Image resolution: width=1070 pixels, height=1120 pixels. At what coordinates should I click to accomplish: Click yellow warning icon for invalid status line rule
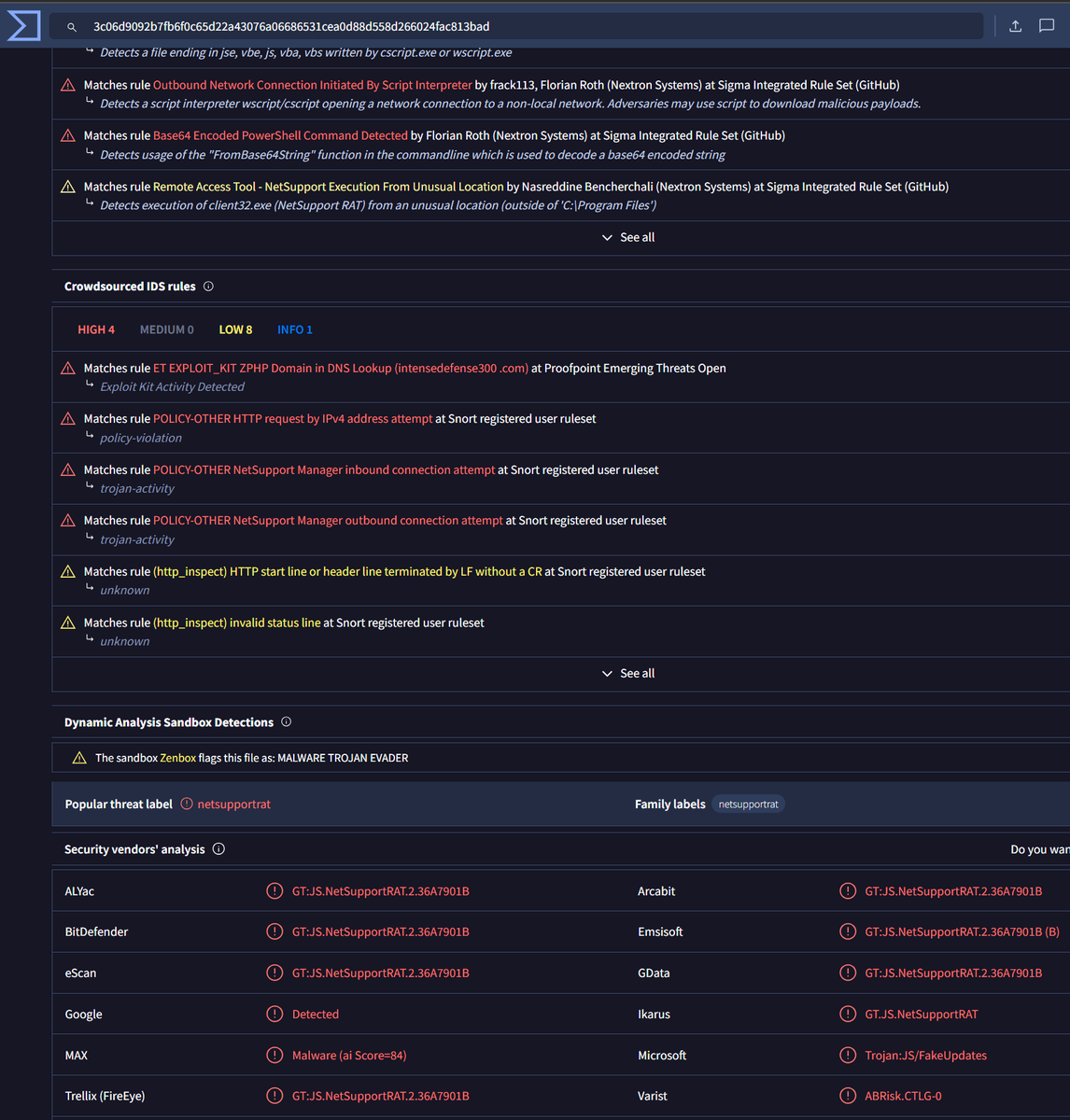click(68, 623)
